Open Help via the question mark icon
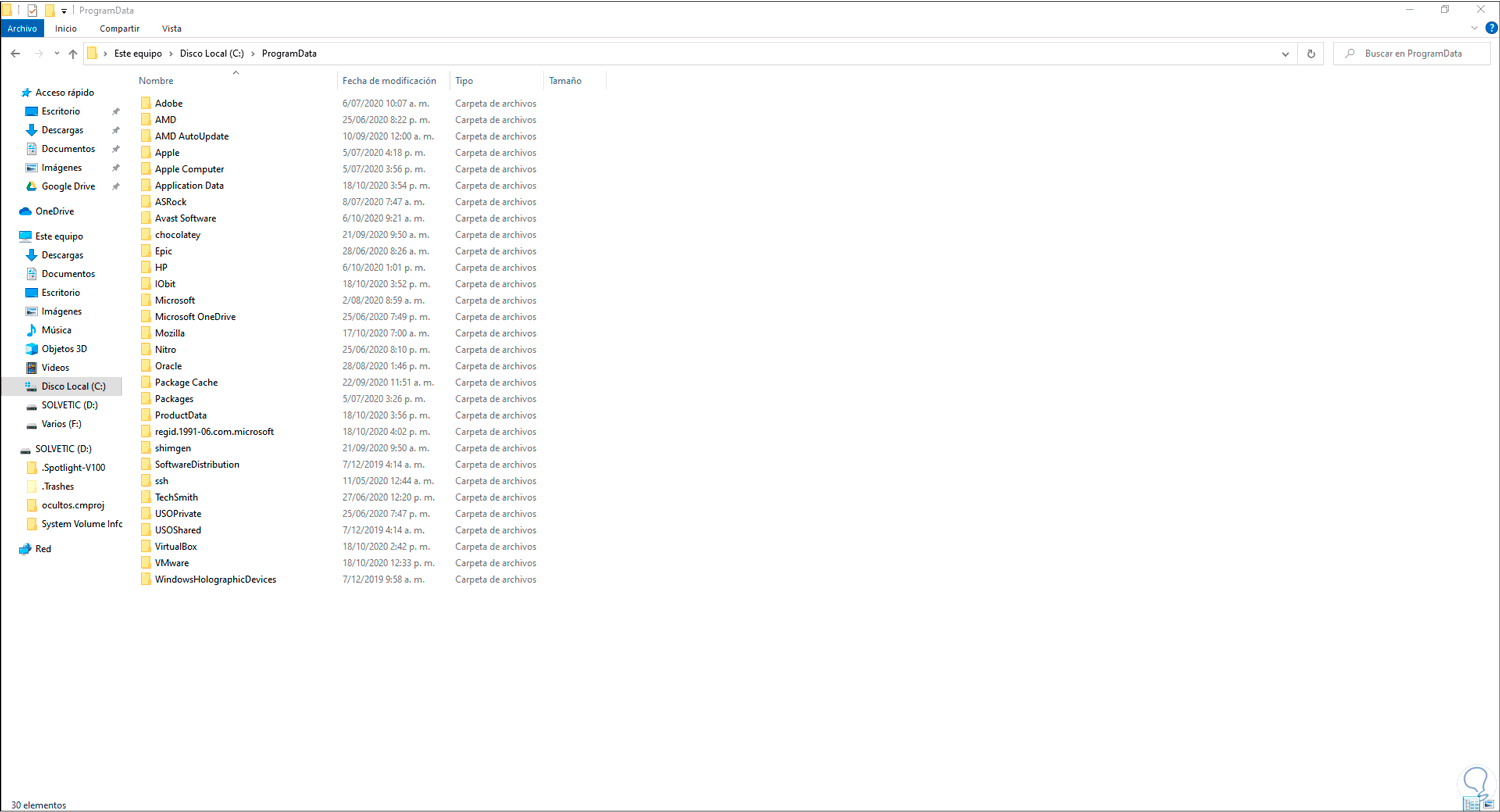The width and height of the screenshot is (1500, 812). 1489,28
